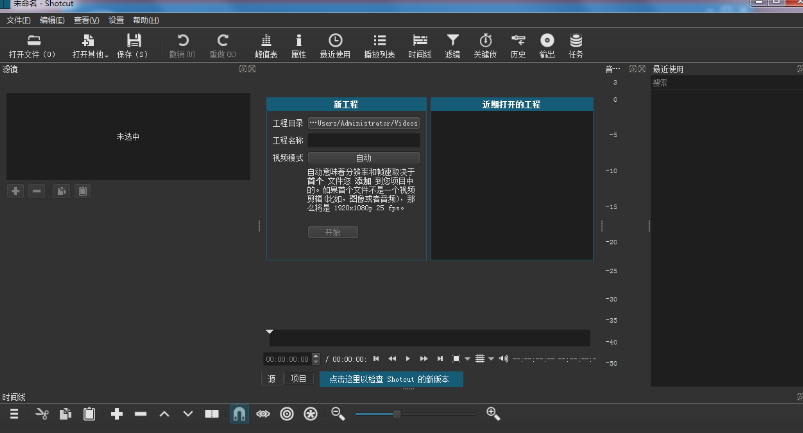The width and height of the screenshot is (803, 433).
Task: Open the timeline hamburger menu
Action: pos(14,414)
